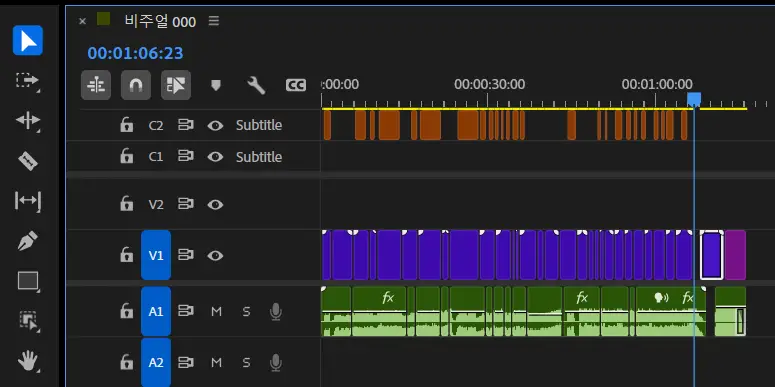Select the last audio clip on A1
Screen dimensions: 775x387
tap(730, 311)
